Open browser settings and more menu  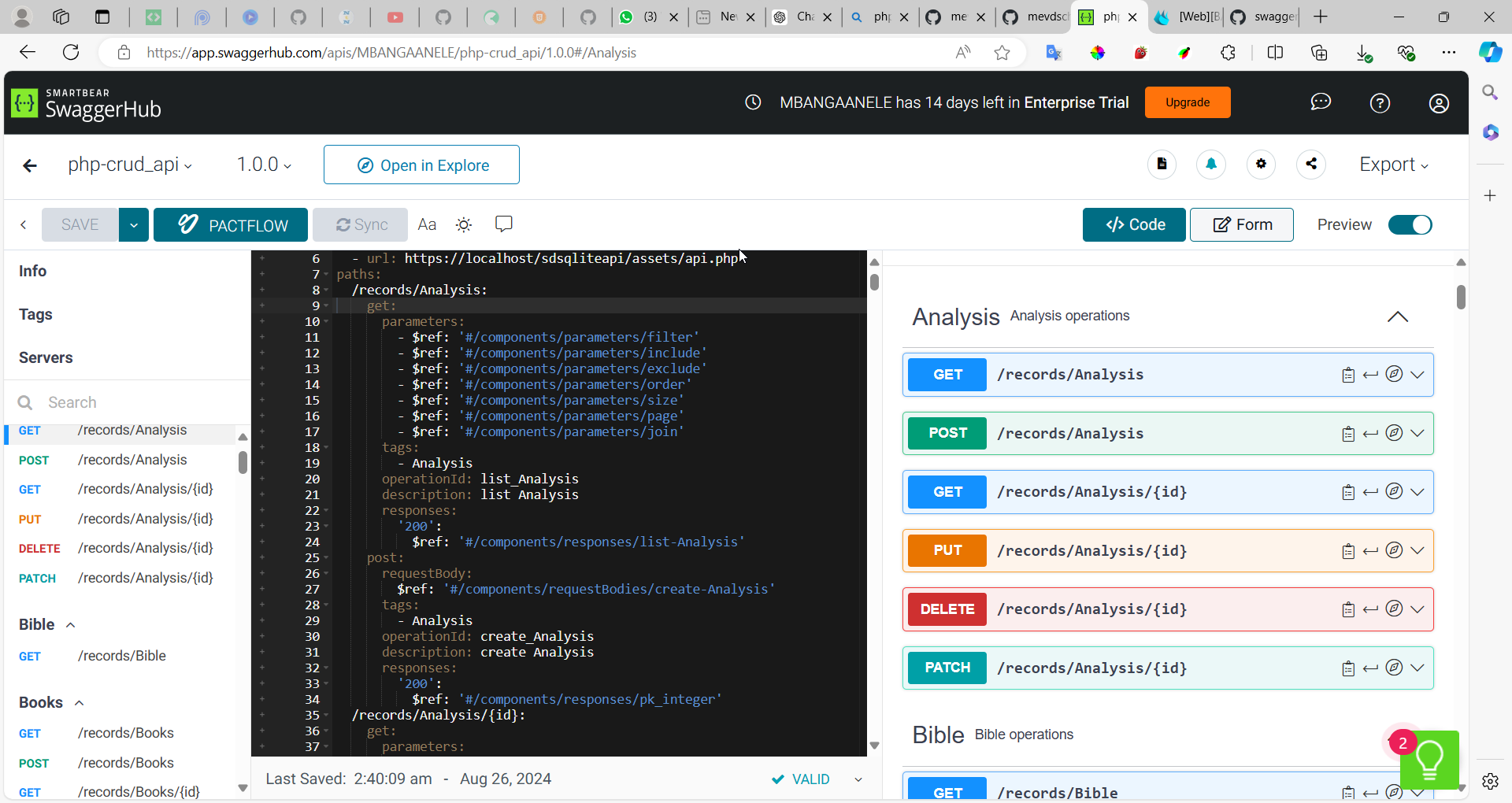[1449, 53]
